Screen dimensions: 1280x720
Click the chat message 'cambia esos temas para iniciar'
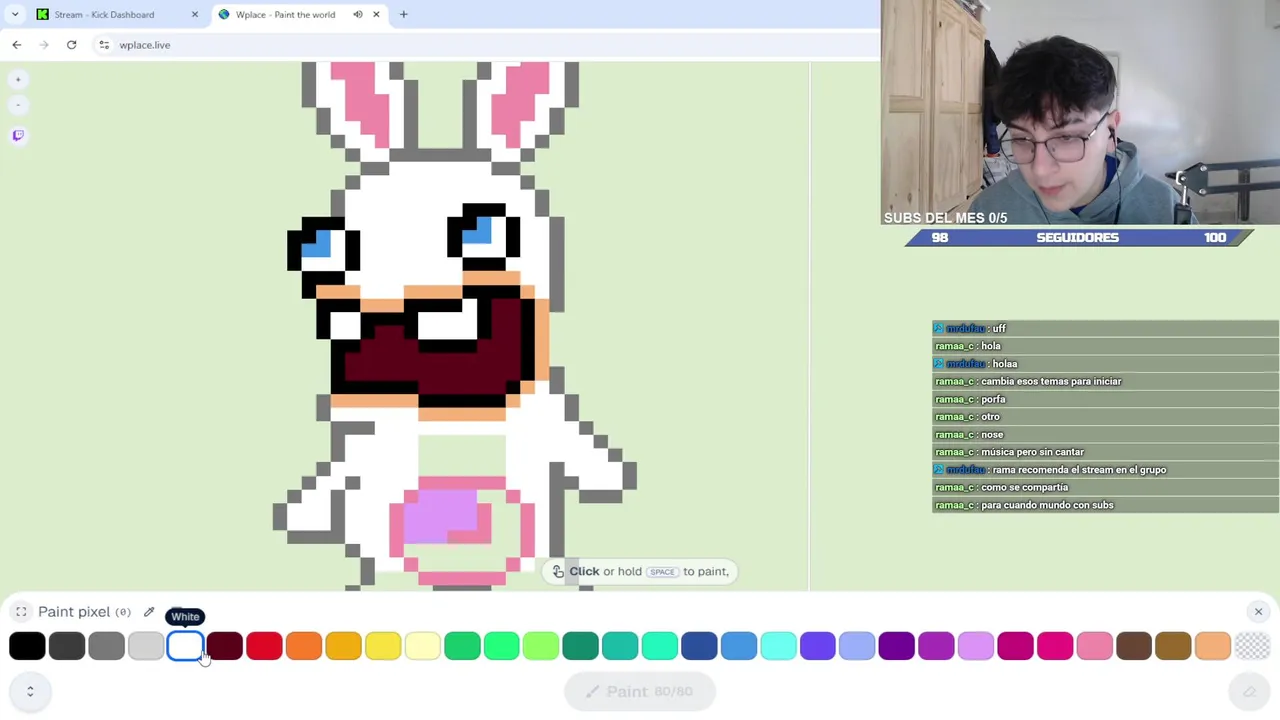click(x=1051, y=381)
